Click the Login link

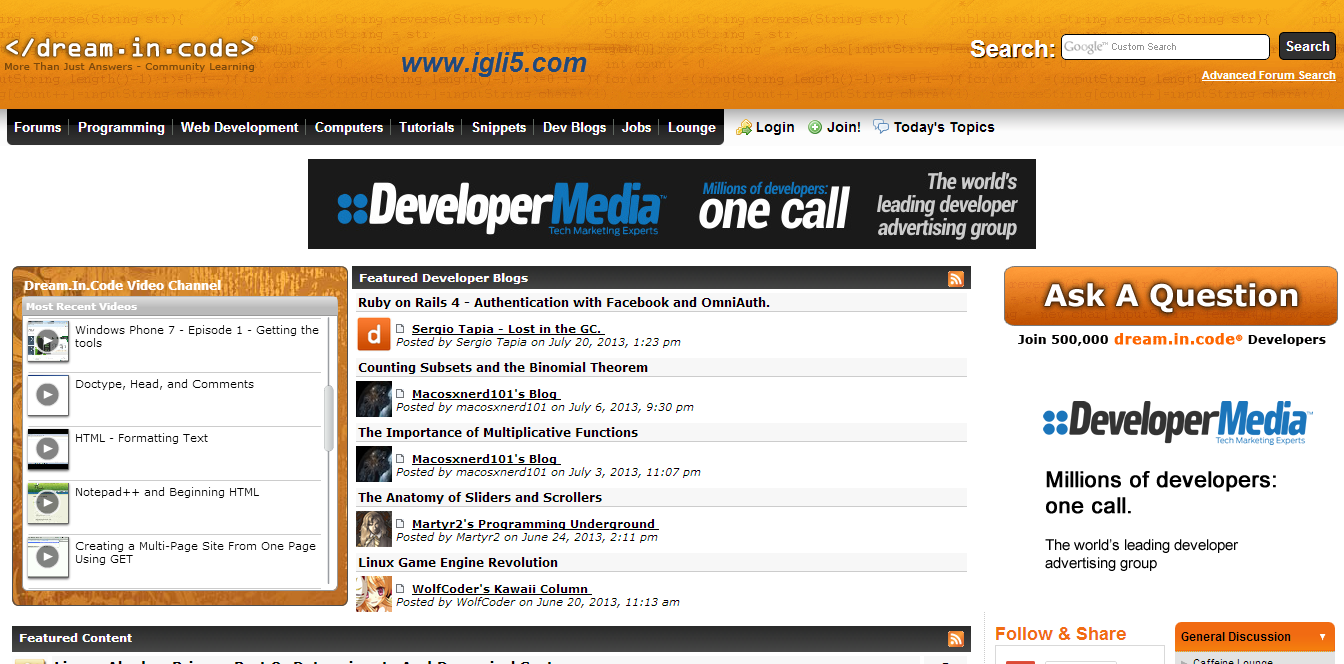(x=775, y=127)
